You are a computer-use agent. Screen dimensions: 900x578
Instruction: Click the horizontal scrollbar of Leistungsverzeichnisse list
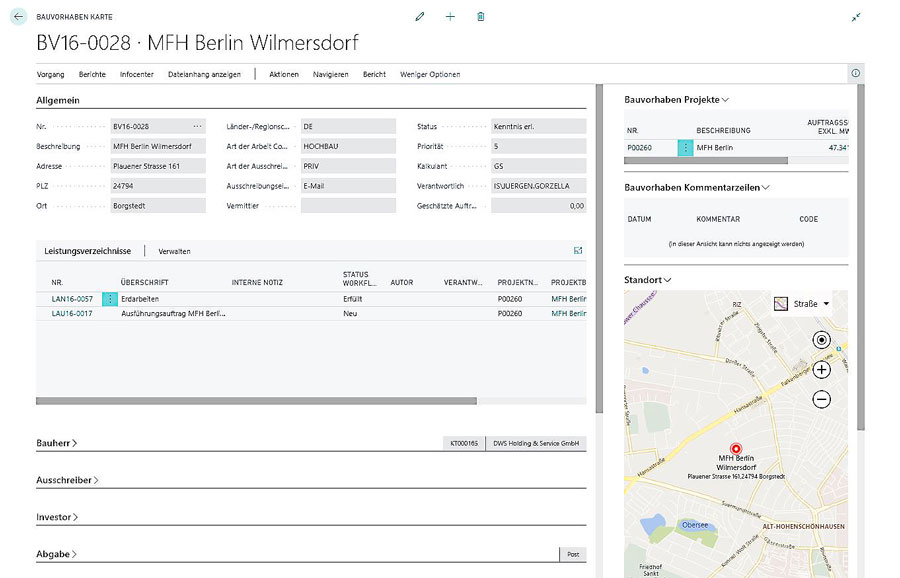click(256, 401)
